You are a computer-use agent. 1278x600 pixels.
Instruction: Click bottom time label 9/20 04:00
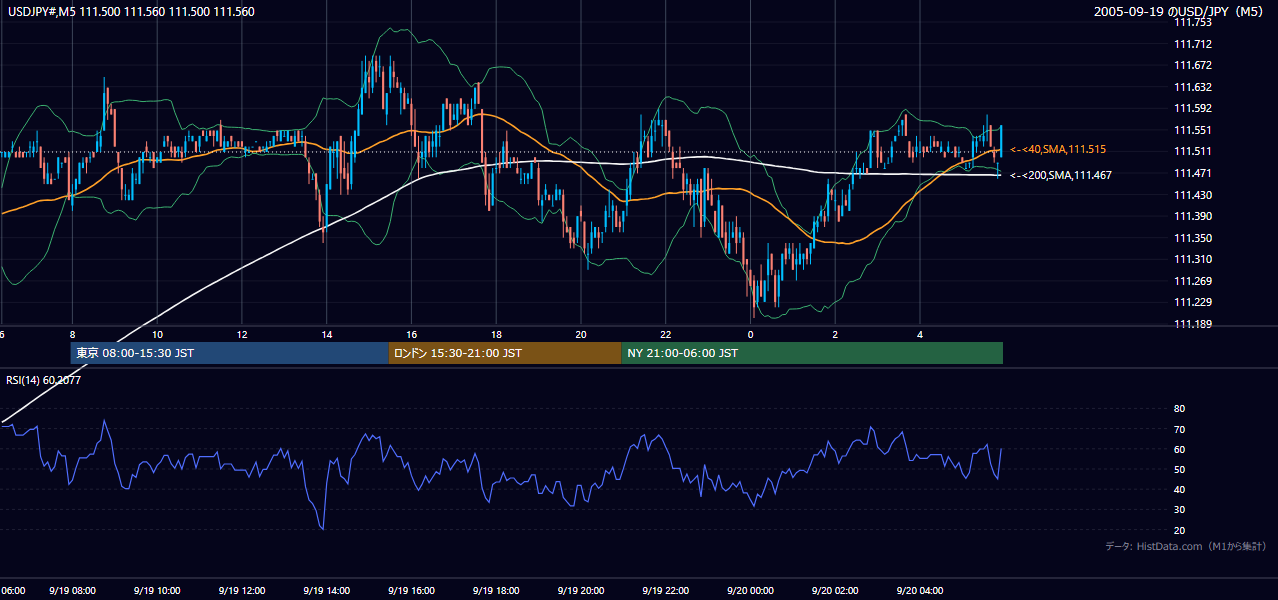920,591
